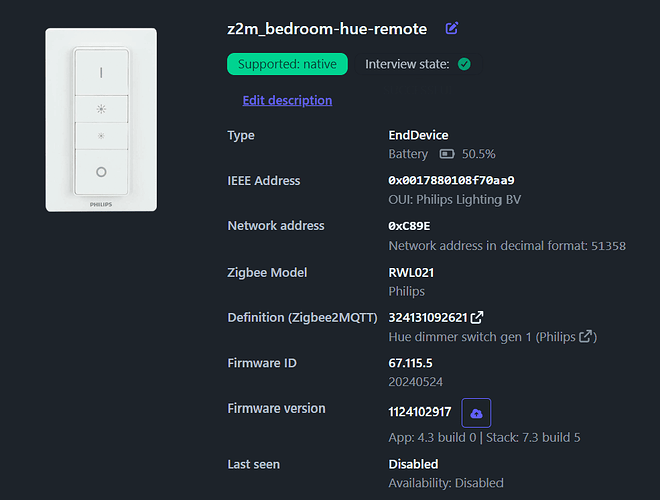Click the green interview state checkmark icon

tap(464, 64)
